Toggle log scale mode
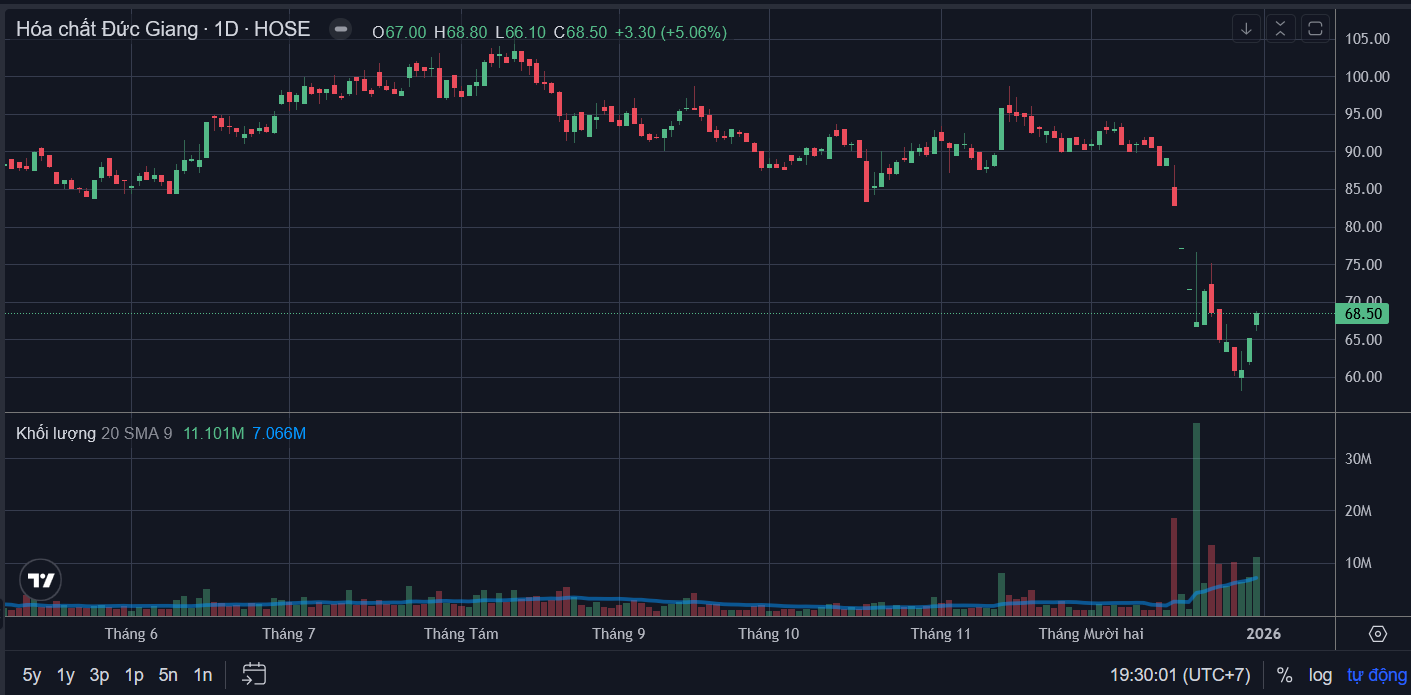Viewport: 1411px width, 695px height. tap(1320, 675)
